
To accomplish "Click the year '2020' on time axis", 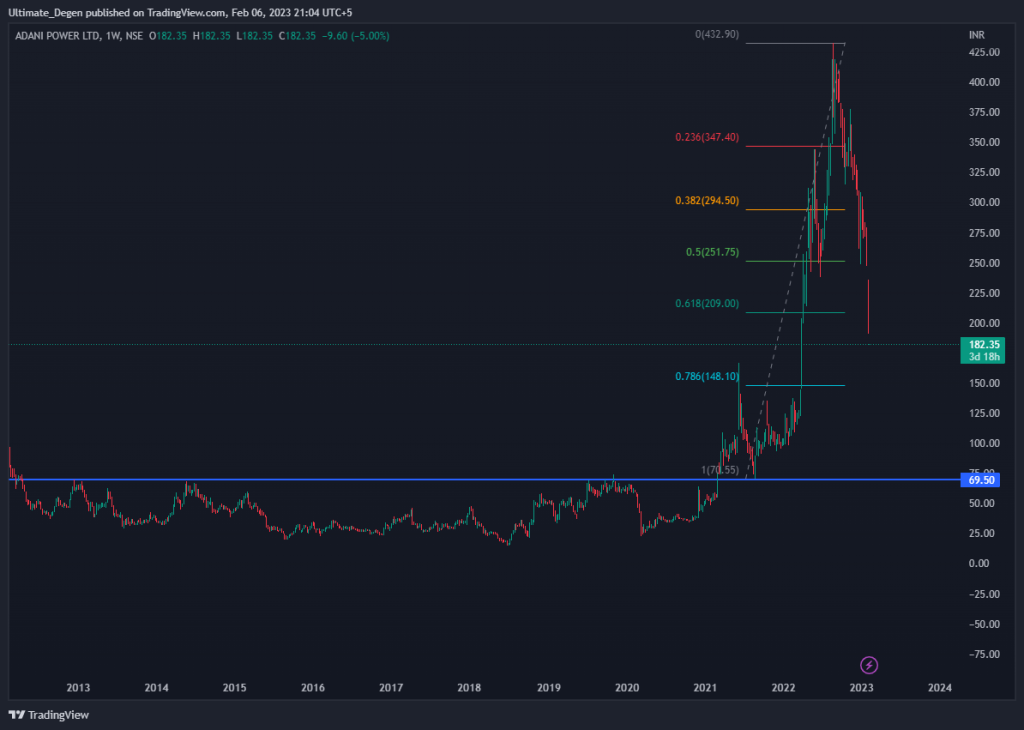I will coord(627,688).
